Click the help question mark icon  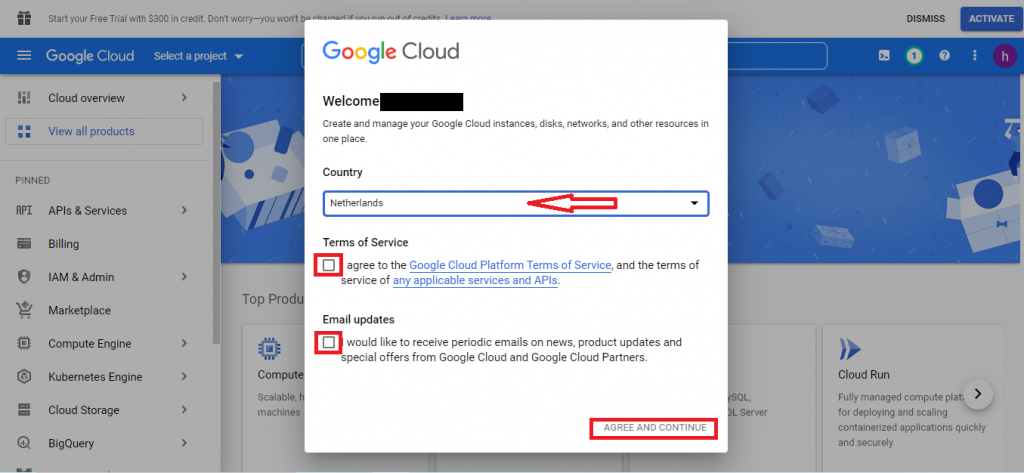[944, 56]
